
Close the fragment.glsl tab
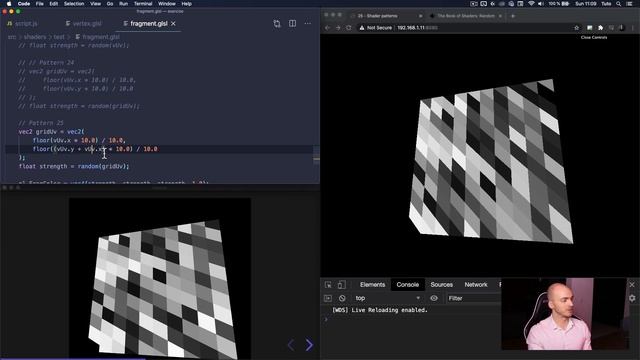(173, 24)
